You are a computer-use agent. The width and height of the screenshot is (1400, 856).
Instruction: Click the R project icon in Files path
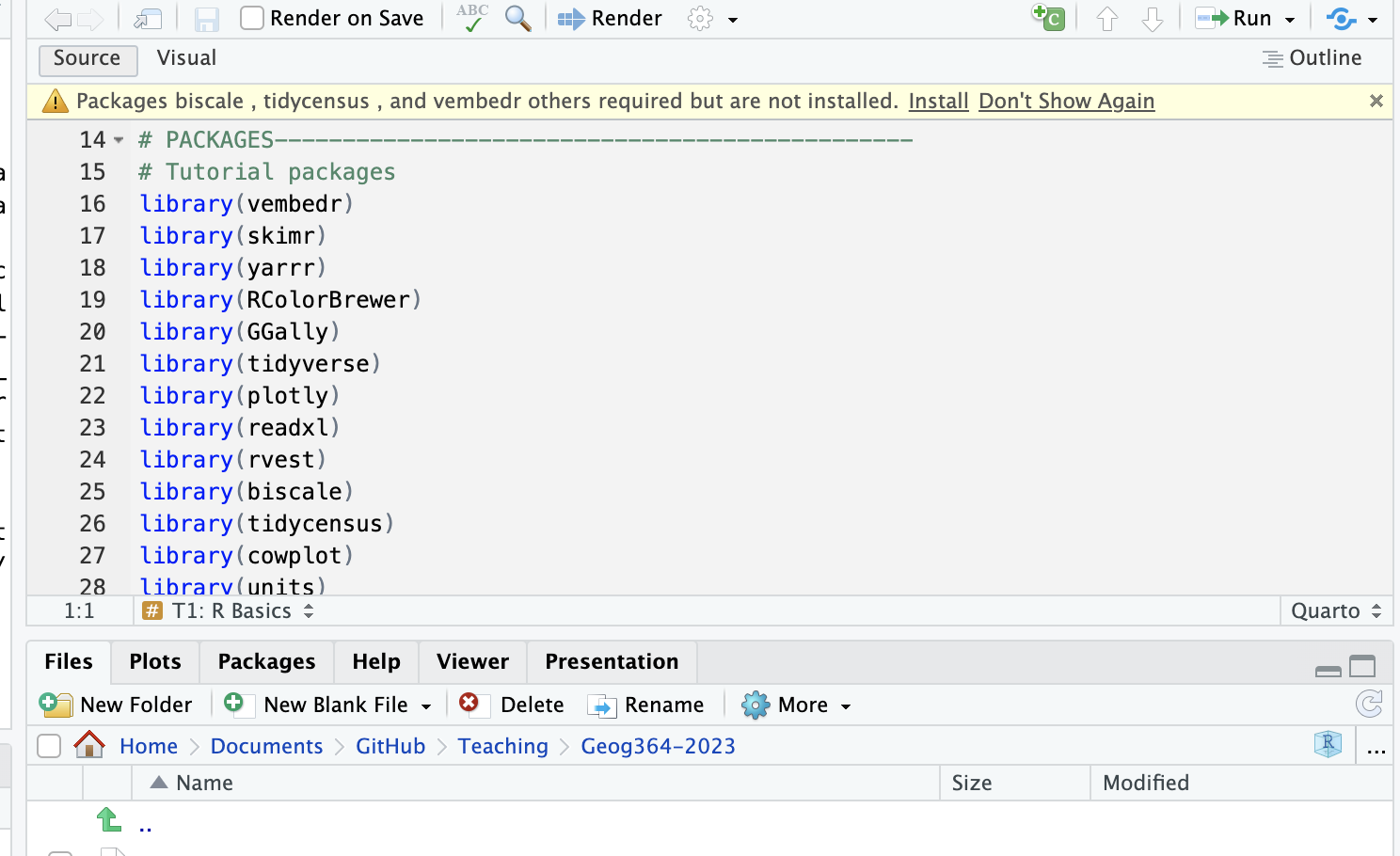[x=1328, y=745]
